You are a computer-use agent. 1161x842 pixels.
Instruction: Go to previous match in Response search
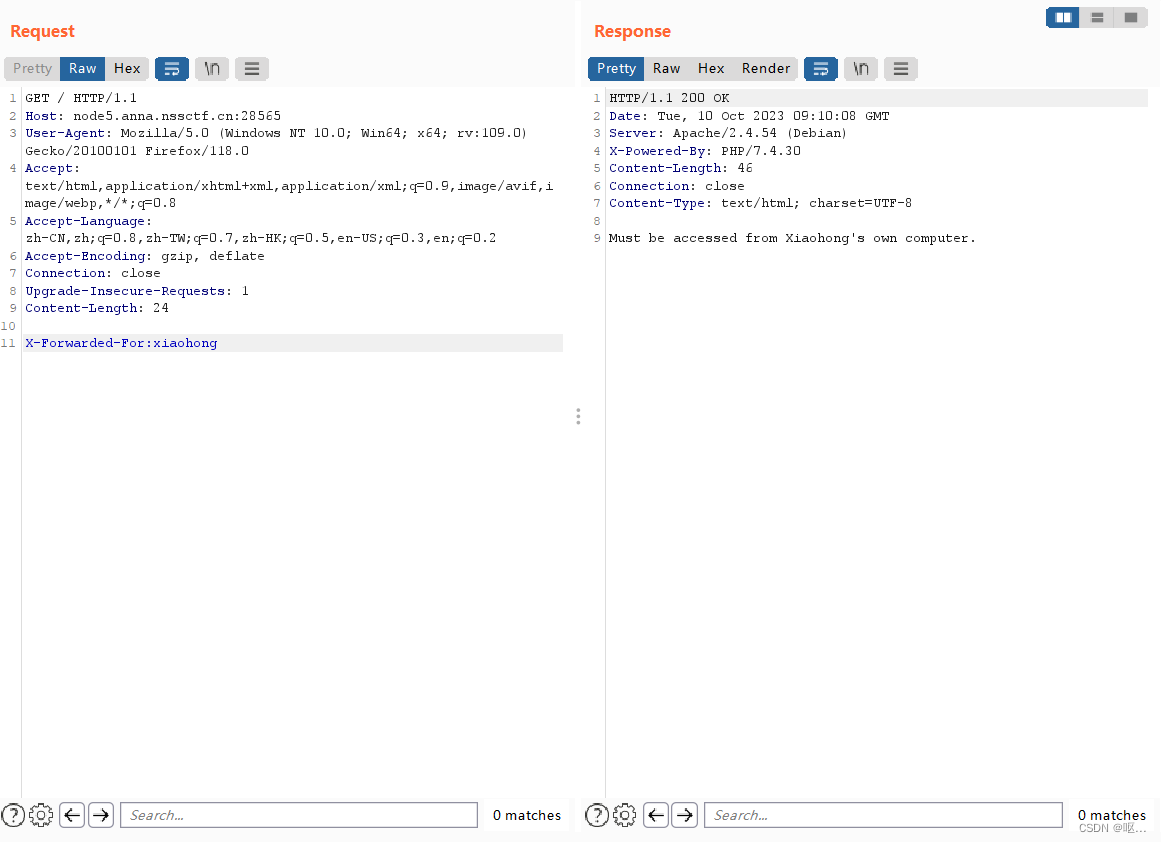click(x=656, y=815)
